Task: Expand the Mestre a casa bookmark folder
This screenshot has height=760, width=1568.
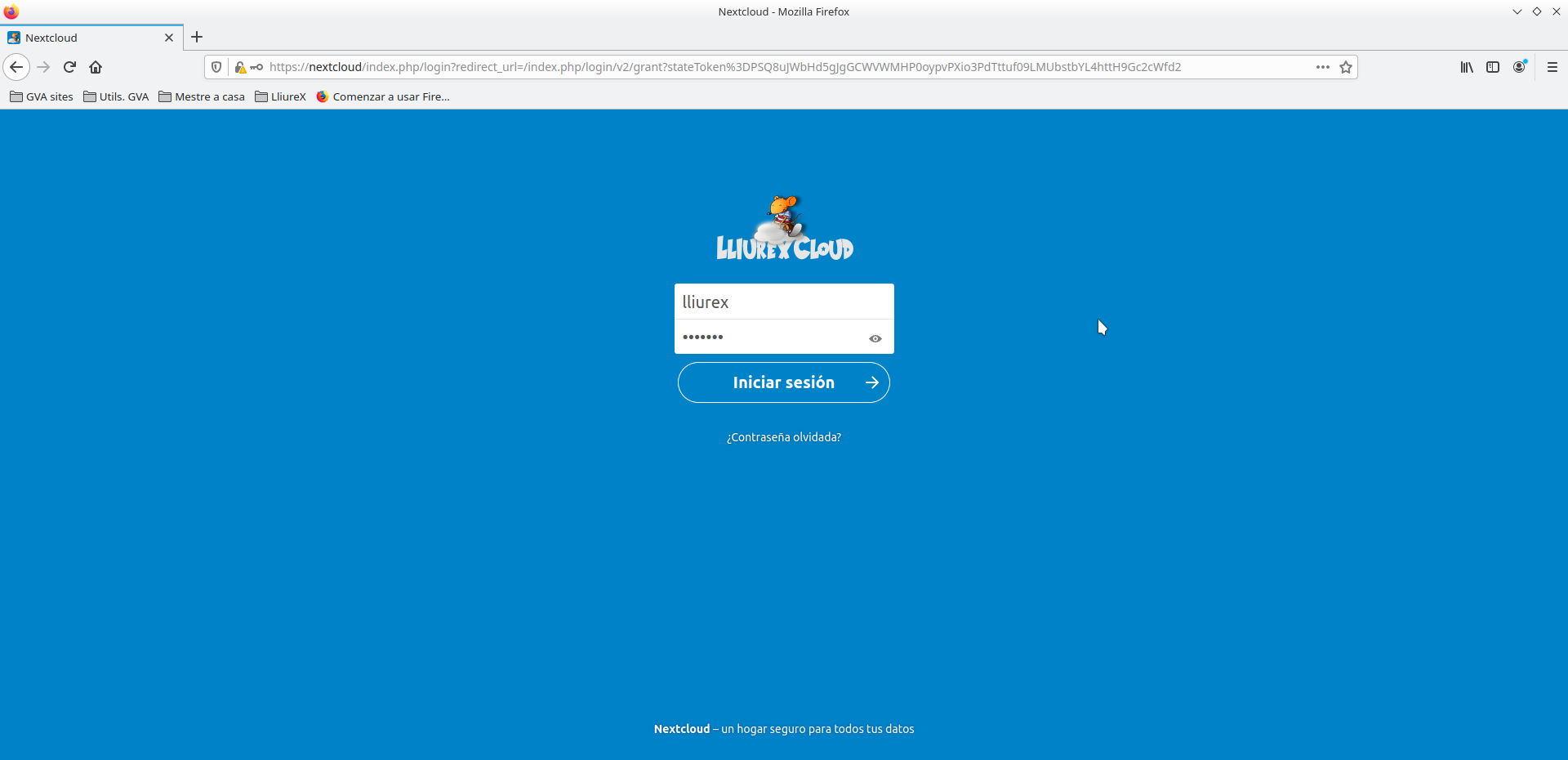Action: tap(202, 96)
